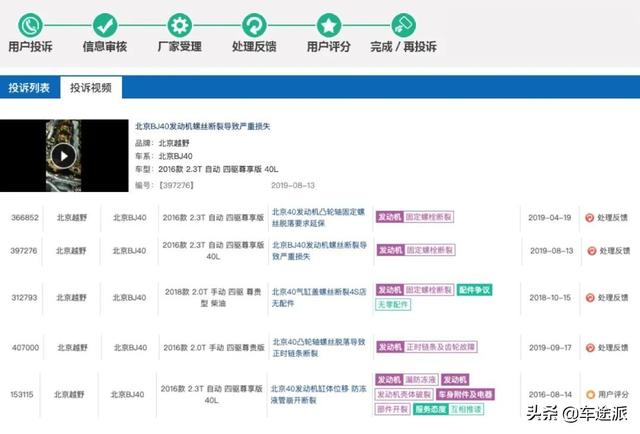Click the 信息审核 checkmark step icon

click(x=105, y=25)
